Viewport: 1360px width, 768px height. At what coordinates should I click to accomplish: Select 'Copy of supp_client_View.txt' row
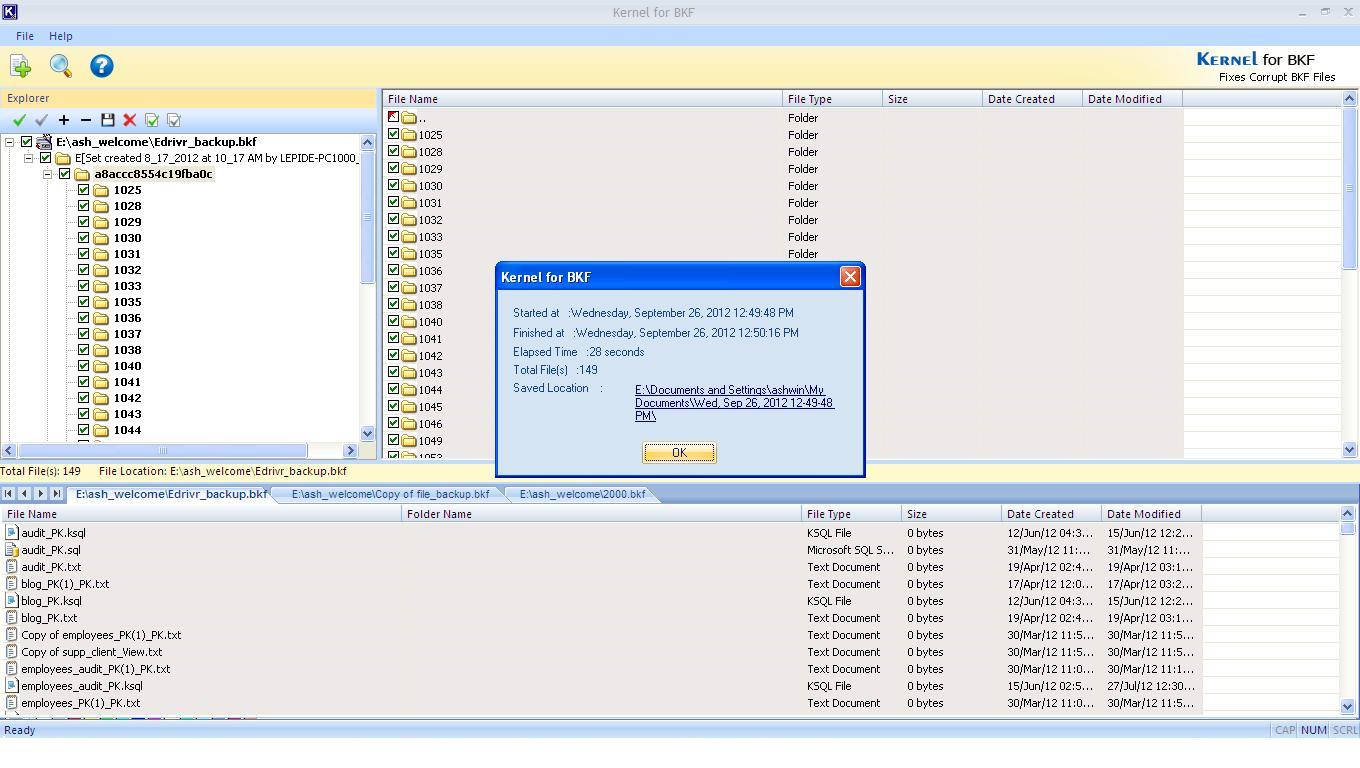click(x=600, y=652)
